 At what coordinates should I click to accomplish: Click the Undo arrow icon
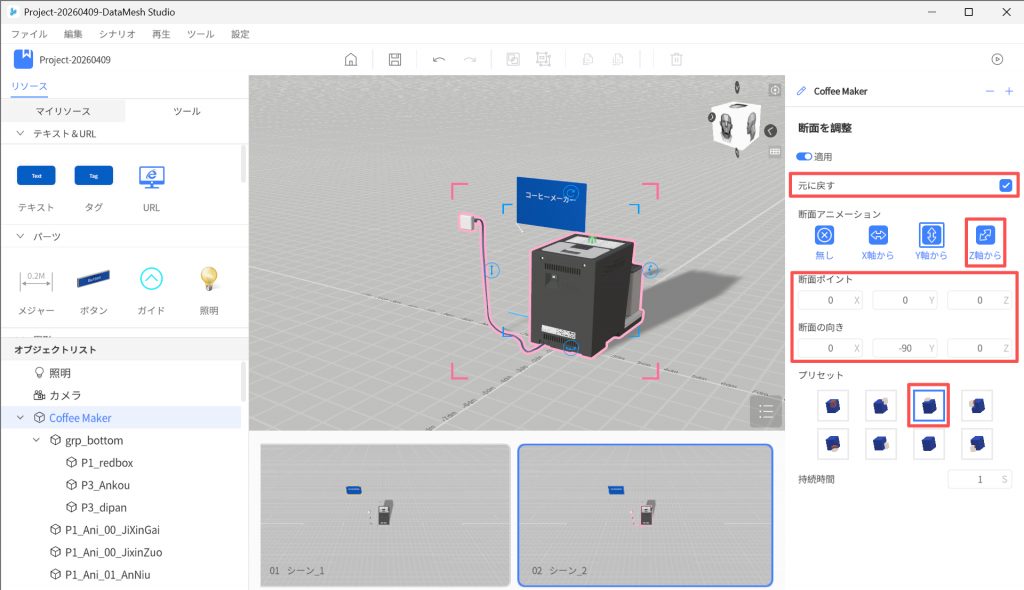438,59
